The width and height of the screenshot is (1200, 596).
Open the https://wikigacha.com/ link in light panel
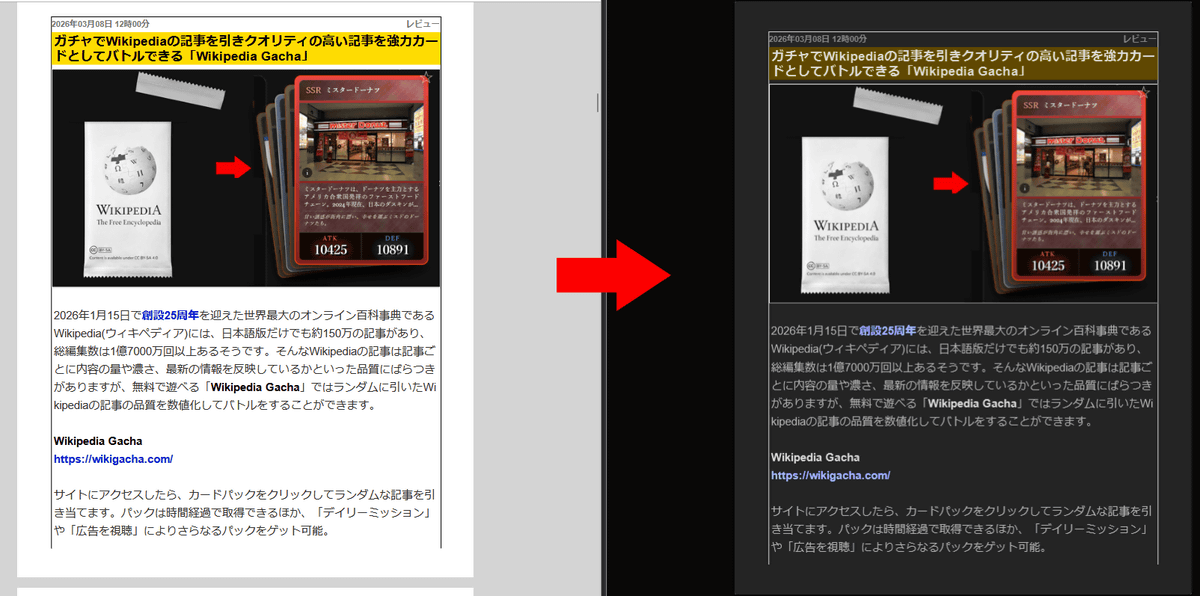click(113, 459)
